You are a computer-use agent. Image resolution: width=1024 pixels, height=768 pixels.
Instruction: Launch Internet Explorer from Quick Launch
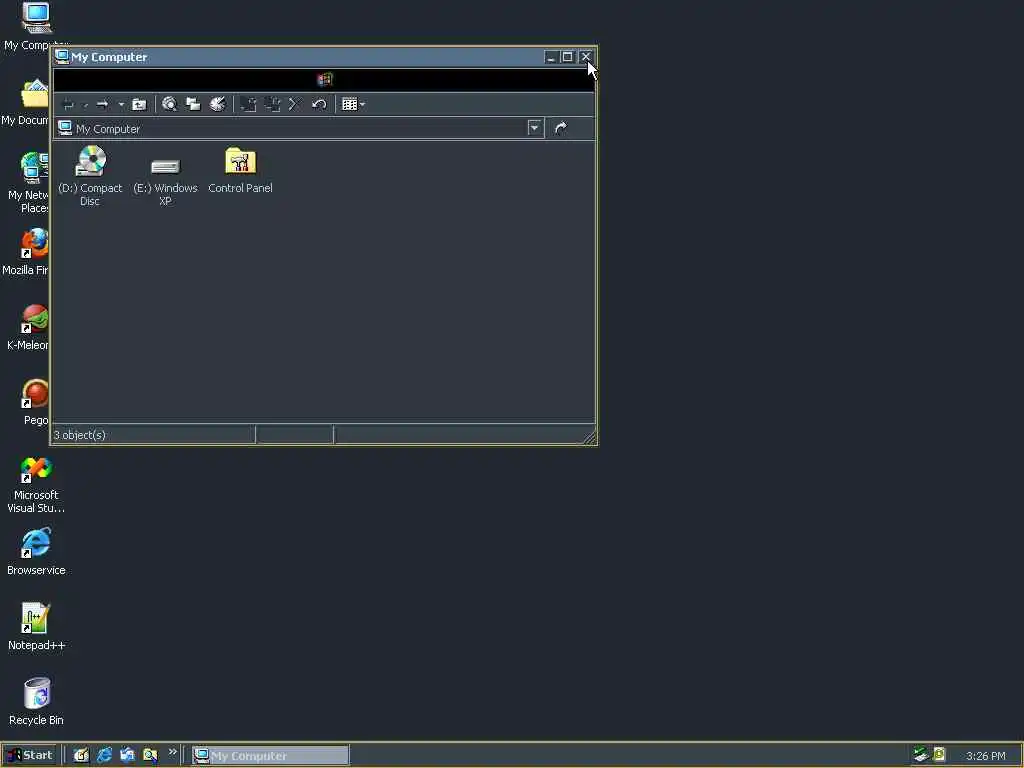(104, 756)
